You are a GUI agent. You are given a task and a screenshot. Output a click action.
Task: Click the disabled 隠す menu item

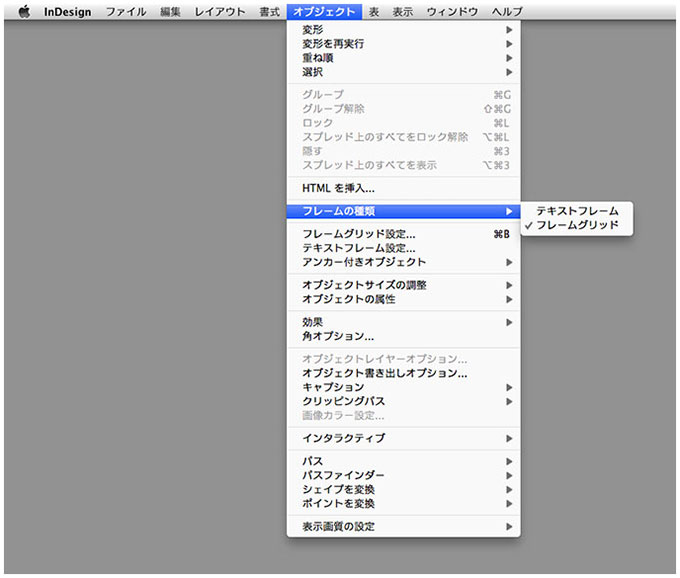pyautogui.click(x=403, y=151)
